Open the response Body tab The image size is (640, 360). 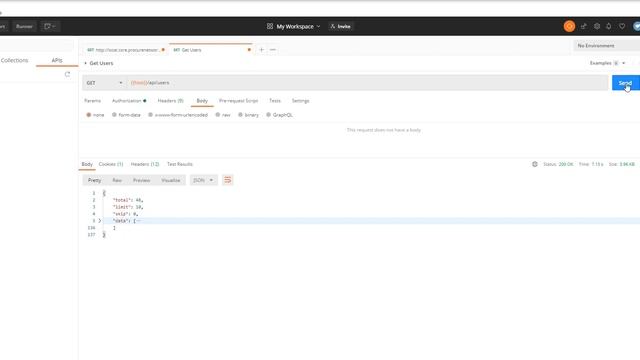87,164
